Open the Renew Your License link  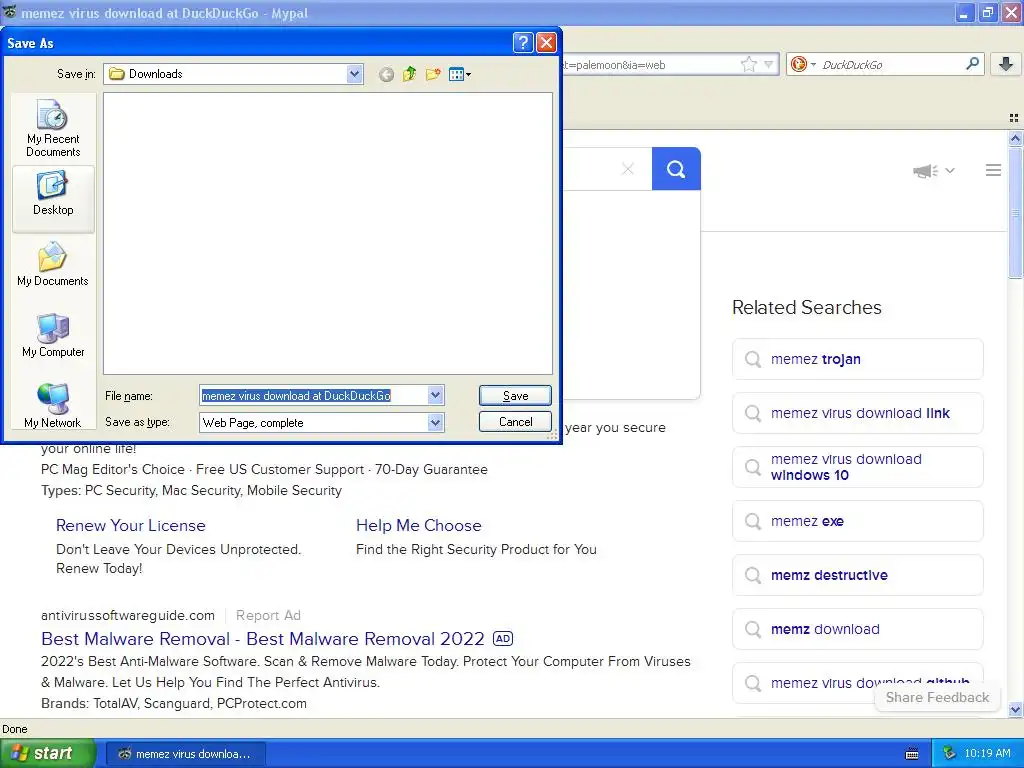point(131,525)
